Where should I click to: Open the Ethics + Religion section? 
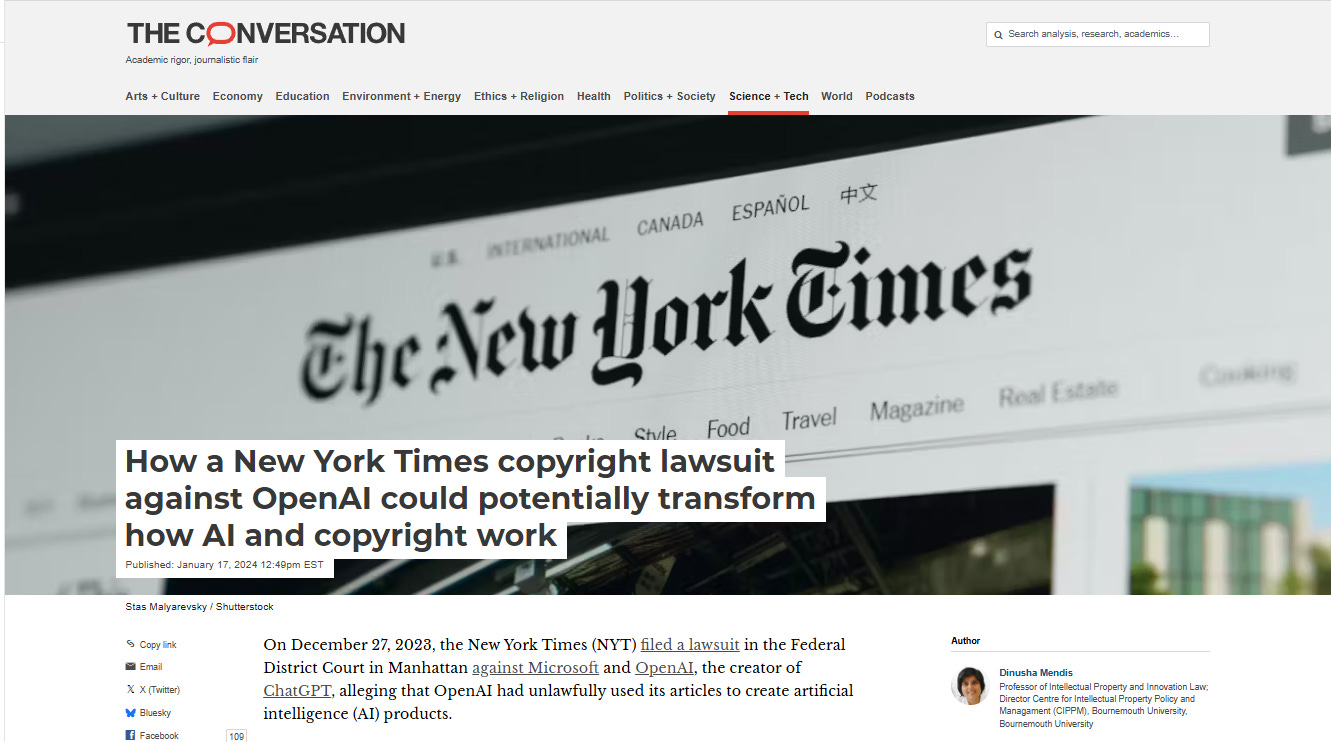coord(518,97)
